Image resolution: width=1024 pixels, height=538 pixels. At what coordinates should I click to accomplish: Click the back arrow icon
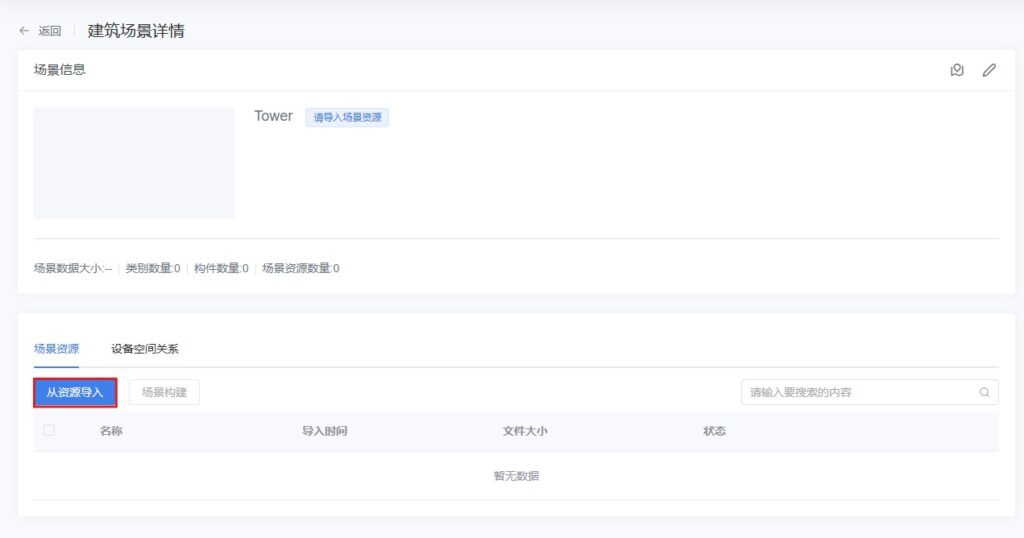point(24,31)
